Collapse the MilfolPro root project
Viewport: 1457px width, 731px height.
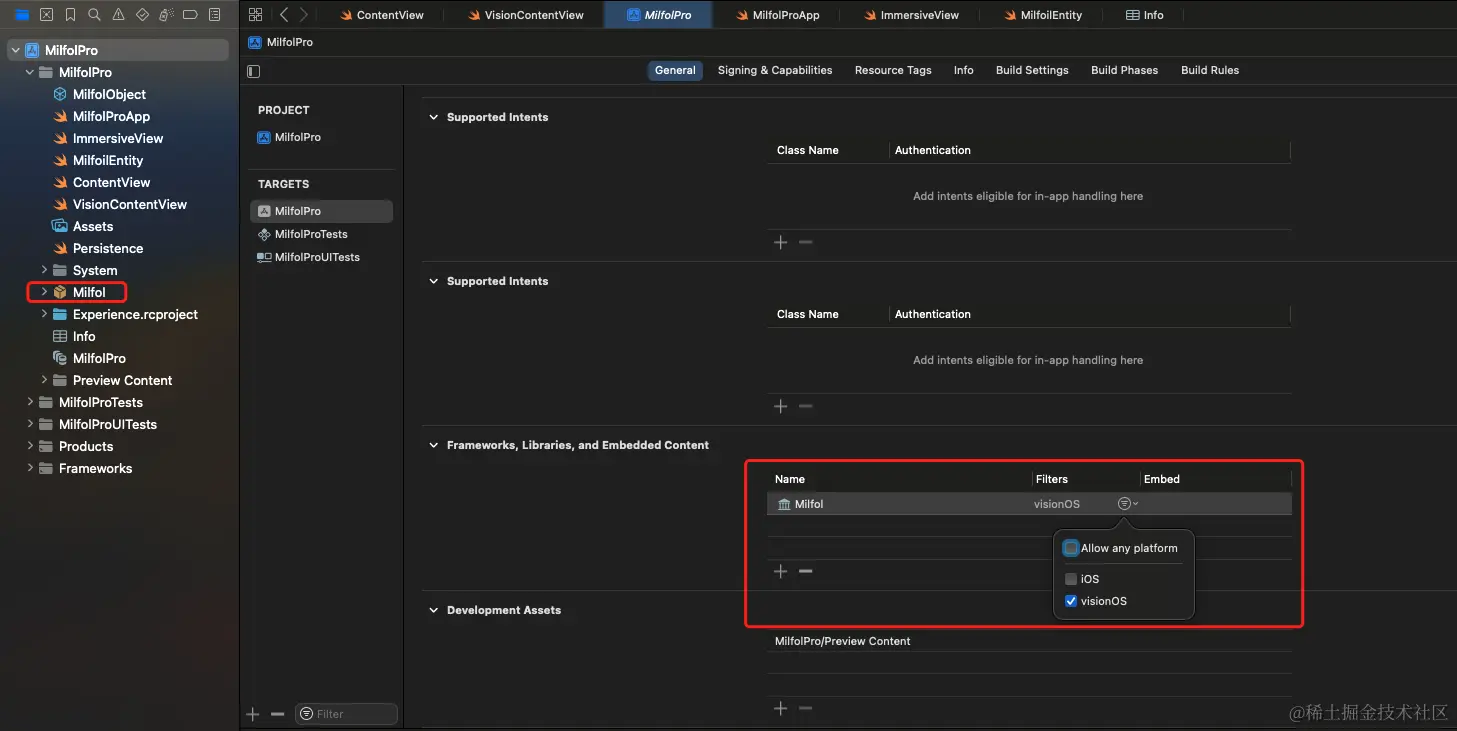15,50
